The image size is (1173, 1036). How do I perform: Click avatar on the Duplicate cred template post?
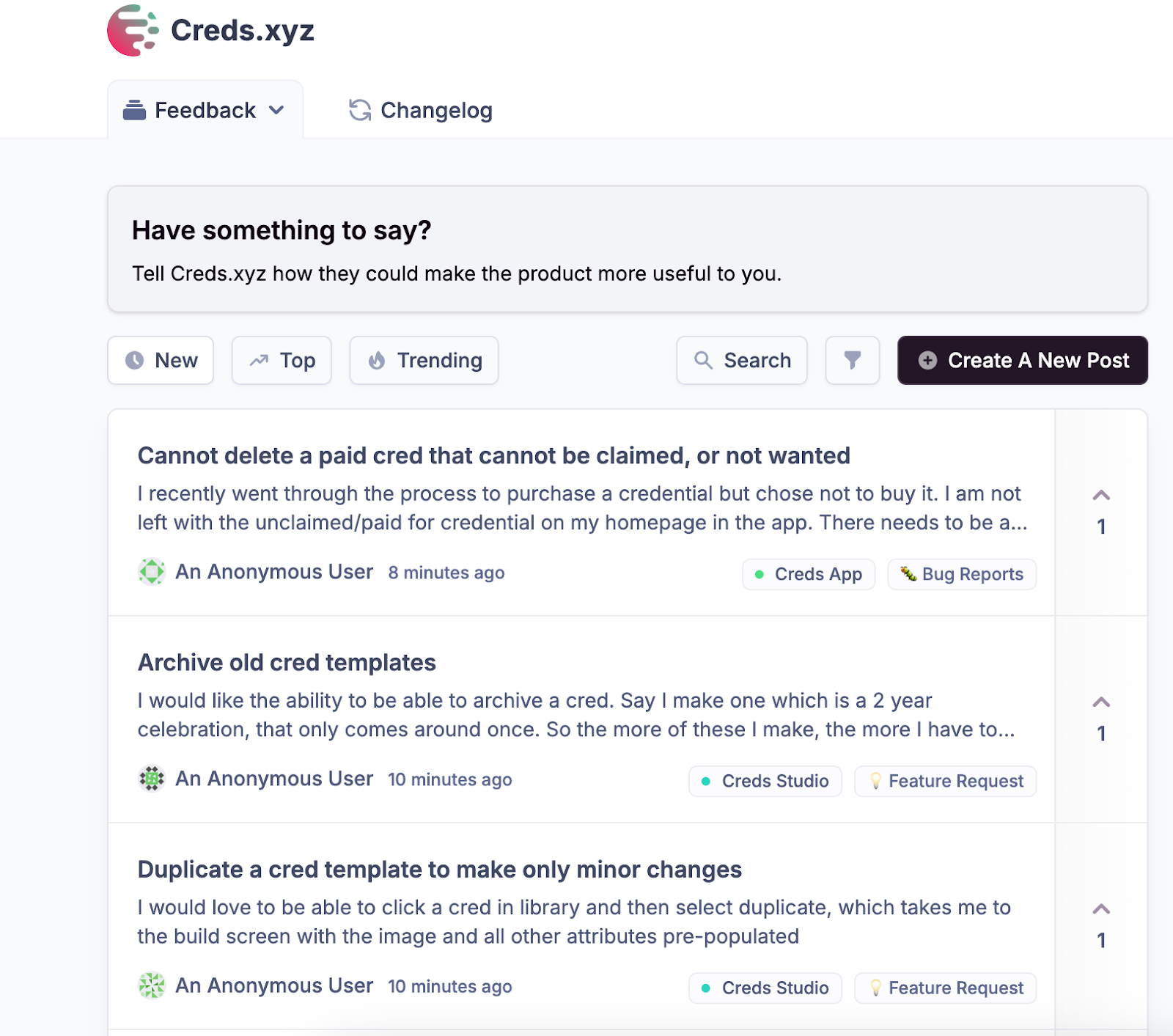coord(152,985)
